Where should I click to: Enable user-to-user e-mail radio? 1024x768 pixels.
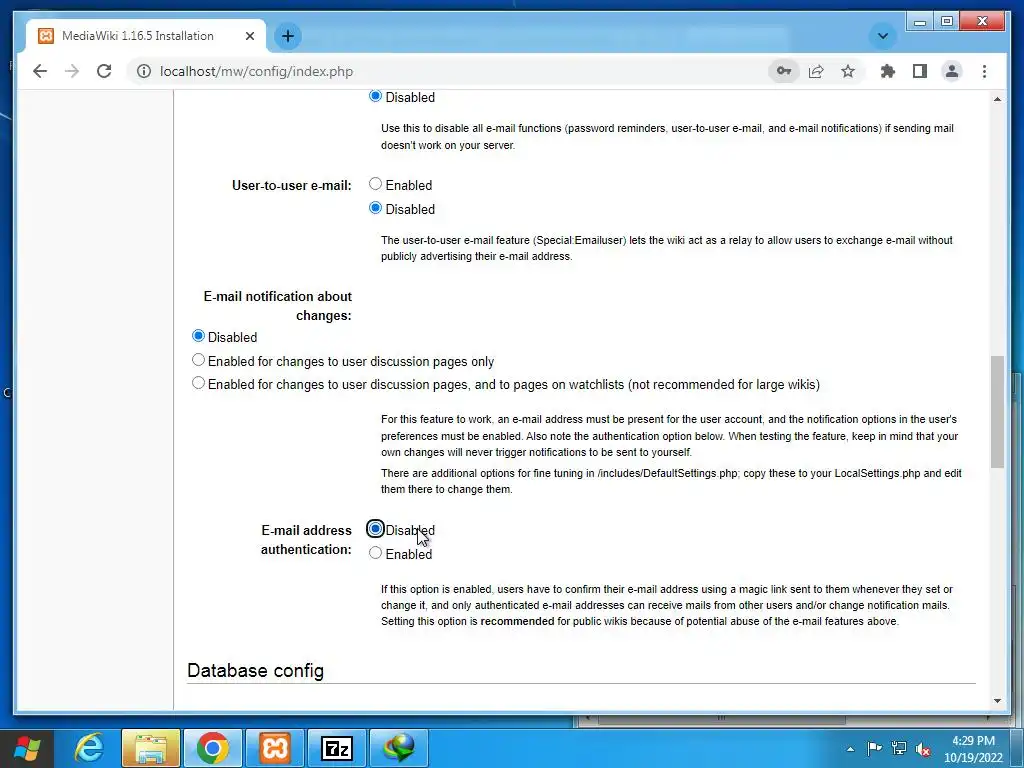pos(375,184)
